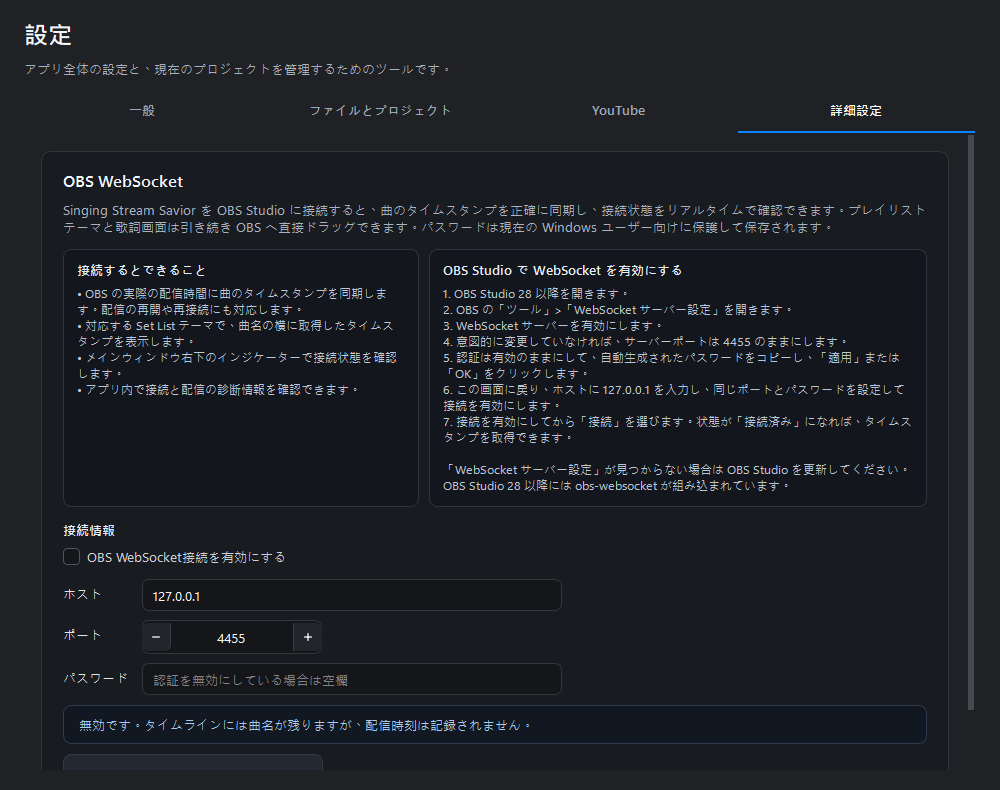
Task: Focus the パスワード input field
Action: [x=351, y=680]
